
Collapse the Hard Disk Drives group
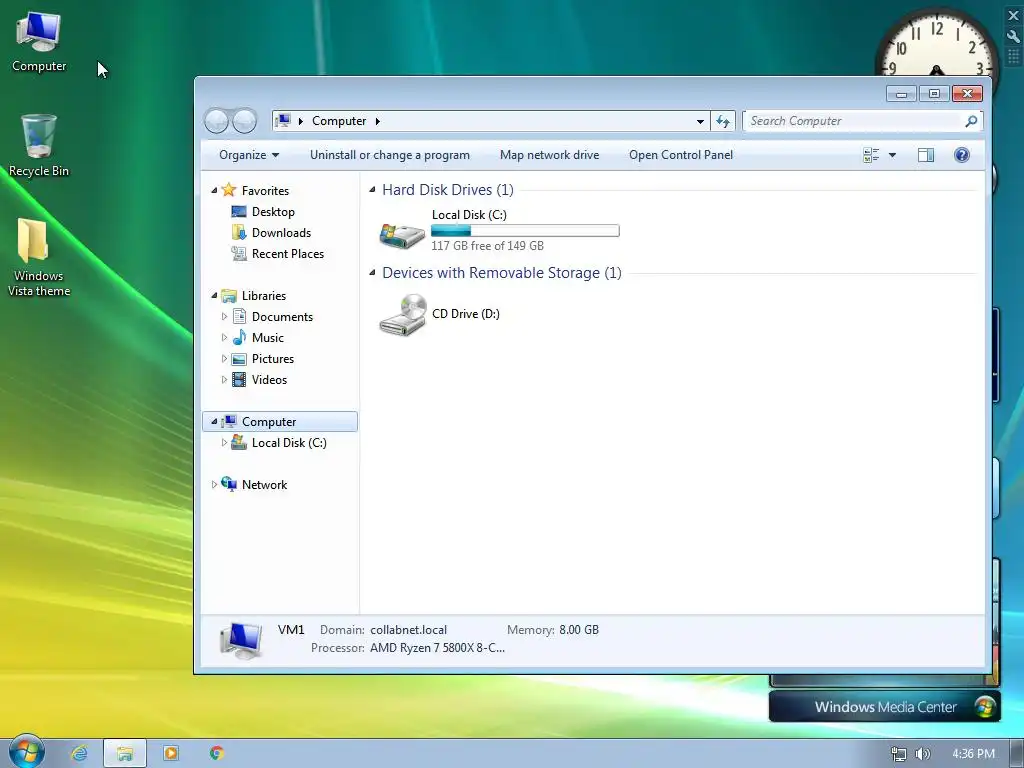(x=372, y=189)
